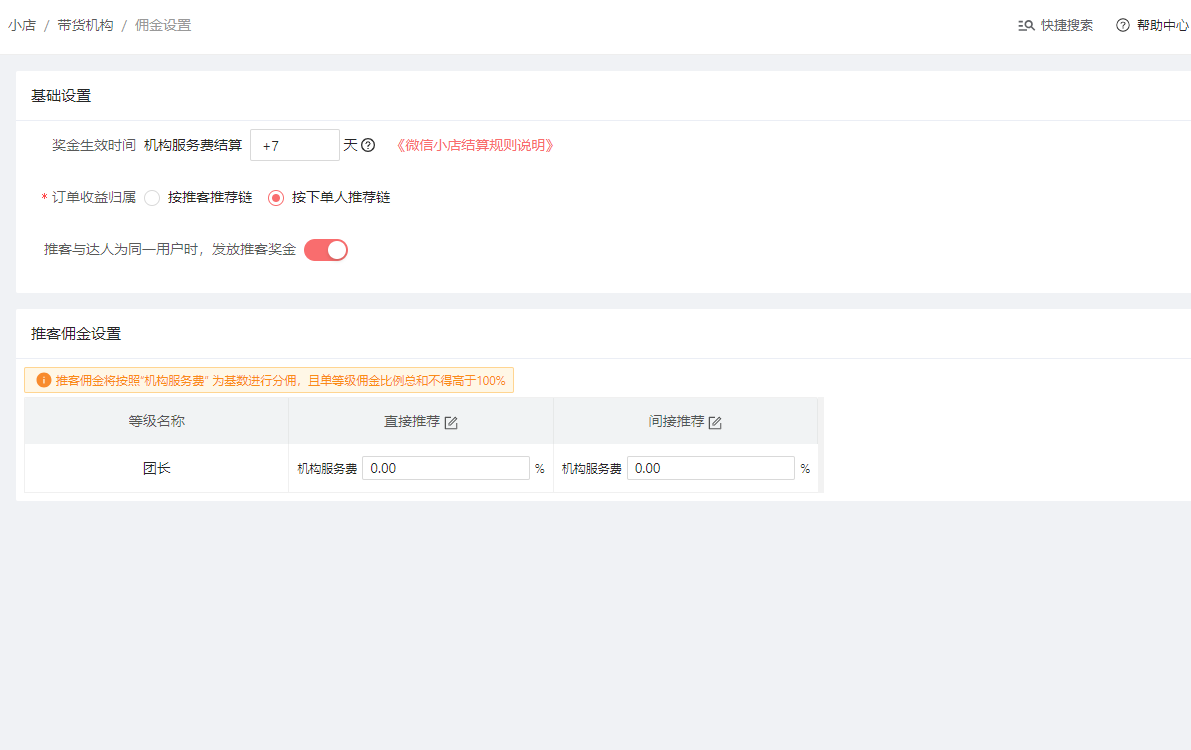1191x750 pixels.
Task: Click the edit icon beside 直接推荐
Action: click(x=451, y=423)
